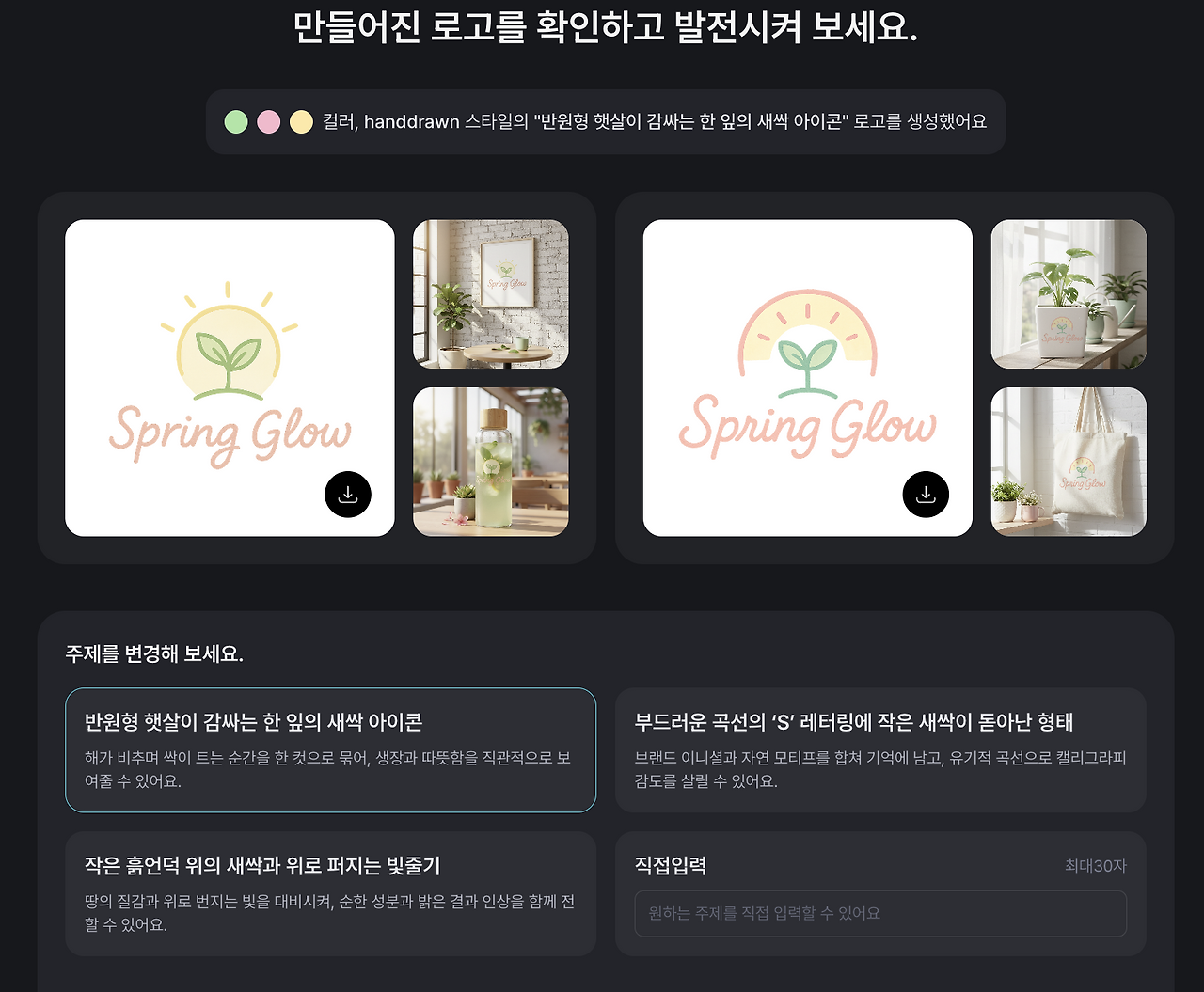1204x992 pixels.
Task: Click the pink color swatch
Action: click(x=269, y=122)
